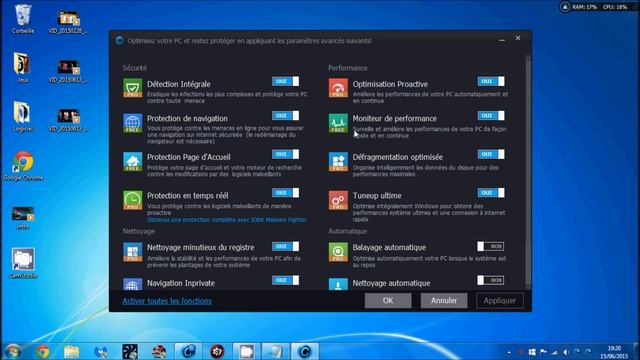
Task: Click the Détection Intégrale title text
Action: pyautogui.click(x=179, y=84)
